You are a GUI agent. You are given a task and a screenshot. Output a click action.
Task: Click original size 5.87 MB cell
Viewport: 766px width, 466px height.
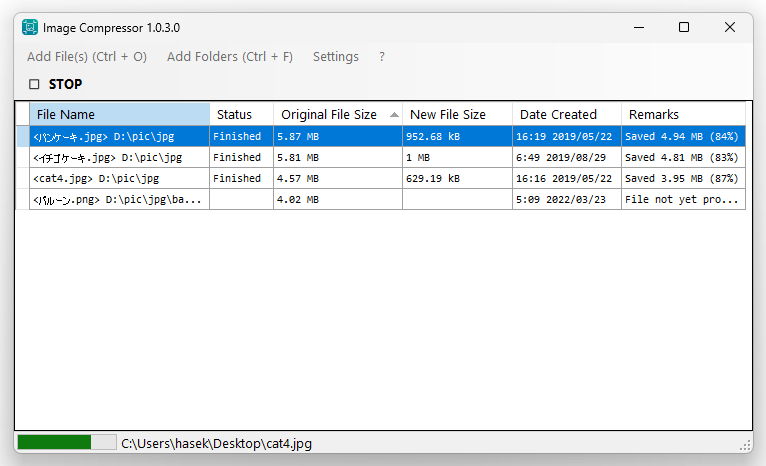pos(338,136)
